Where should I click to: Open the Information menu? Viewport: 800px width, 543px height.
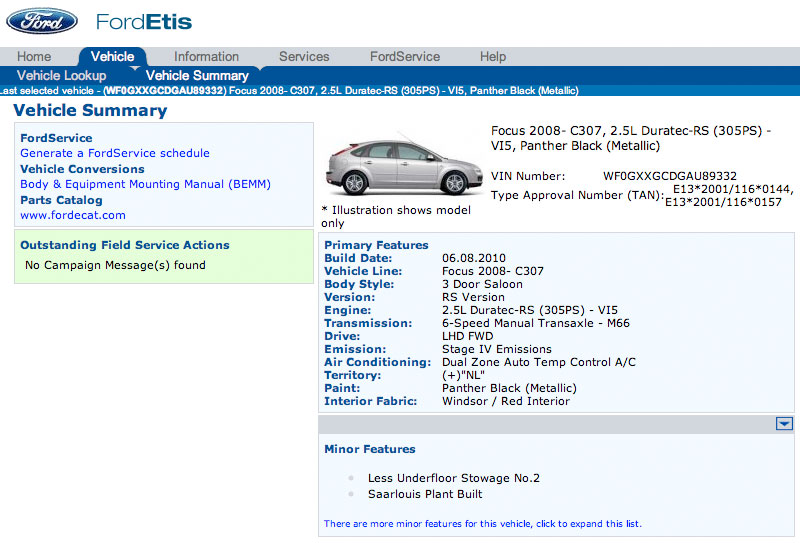coord(206,56)
